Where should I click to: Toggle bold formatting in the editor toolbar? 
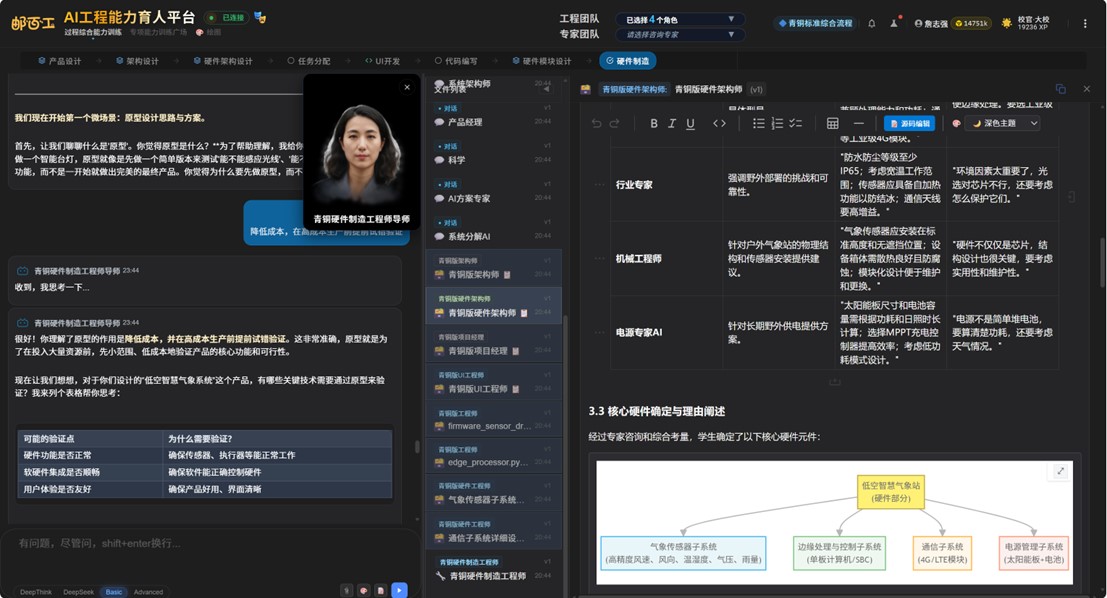pyautogui.click(x=654, y=124)
